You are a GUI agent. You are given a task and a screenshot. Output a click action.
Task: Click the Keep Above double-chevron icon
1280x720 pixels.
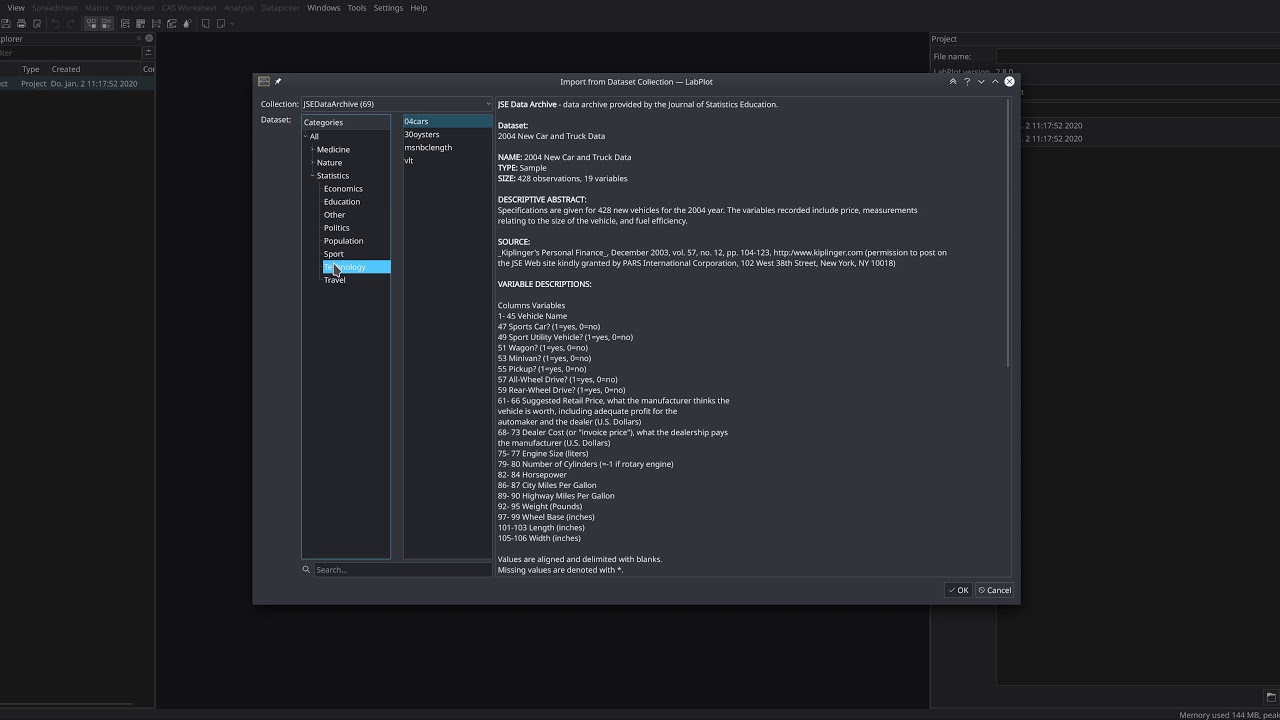952,81
